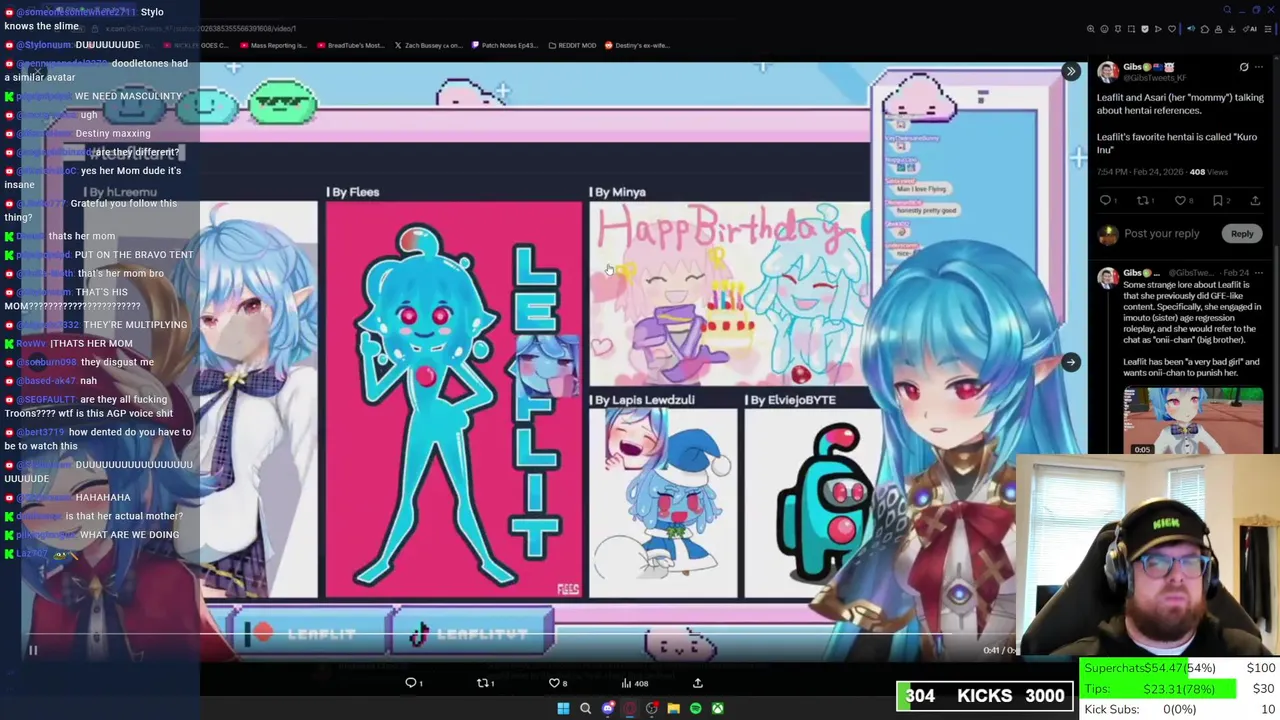
Task: Click the browser AI toolbar button
Action: tap(1250, 29)
